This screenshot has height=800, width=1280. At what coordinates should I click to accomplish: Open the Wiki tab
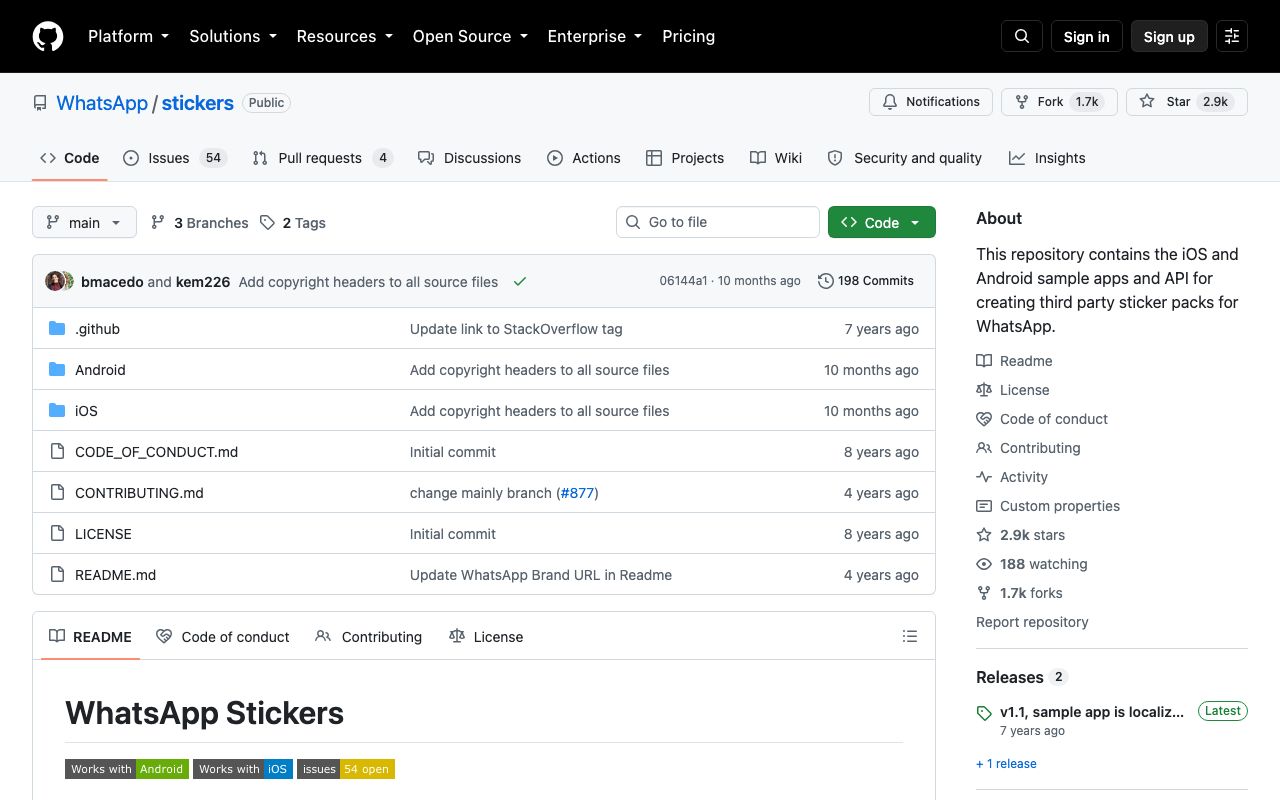(776, 158)
